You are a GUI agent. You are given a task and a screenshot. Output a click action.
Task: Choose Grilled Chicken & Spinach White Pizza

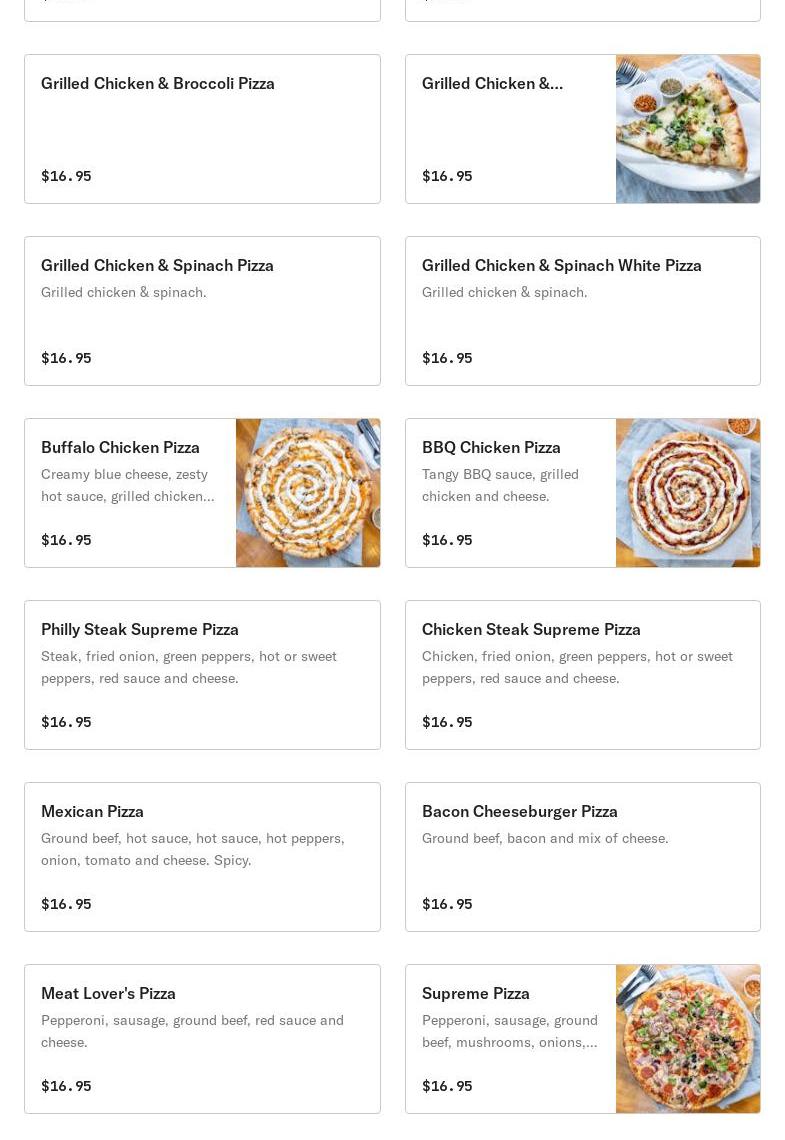pyautogui.click(x=582, y=311)
